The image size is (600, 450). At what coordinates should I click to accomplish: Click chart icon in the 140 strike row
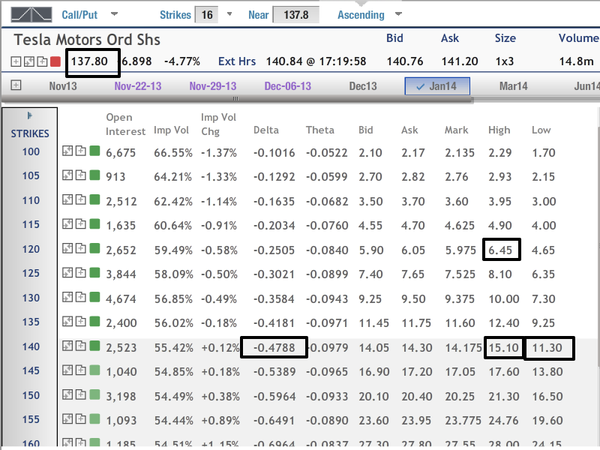point(67,346)
